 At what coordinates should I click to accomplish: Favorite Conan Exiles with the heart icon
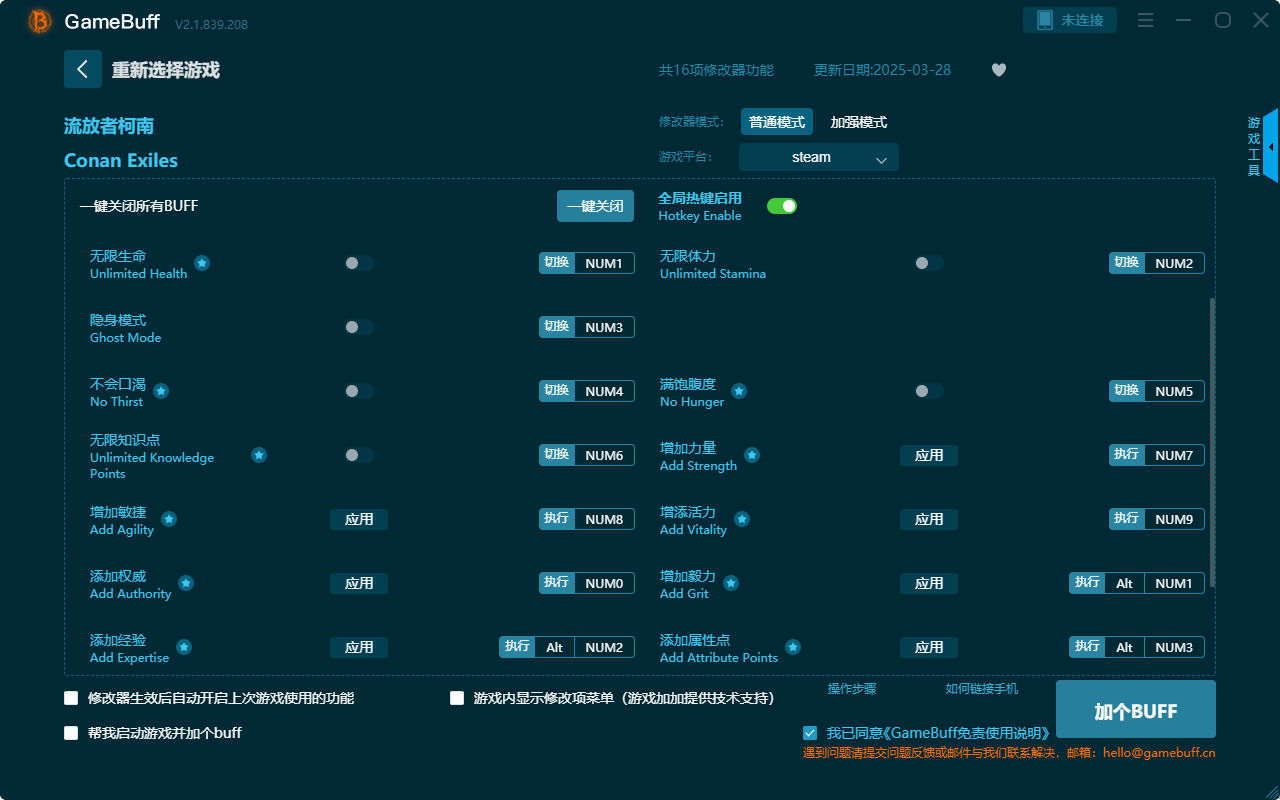point(998,70)
